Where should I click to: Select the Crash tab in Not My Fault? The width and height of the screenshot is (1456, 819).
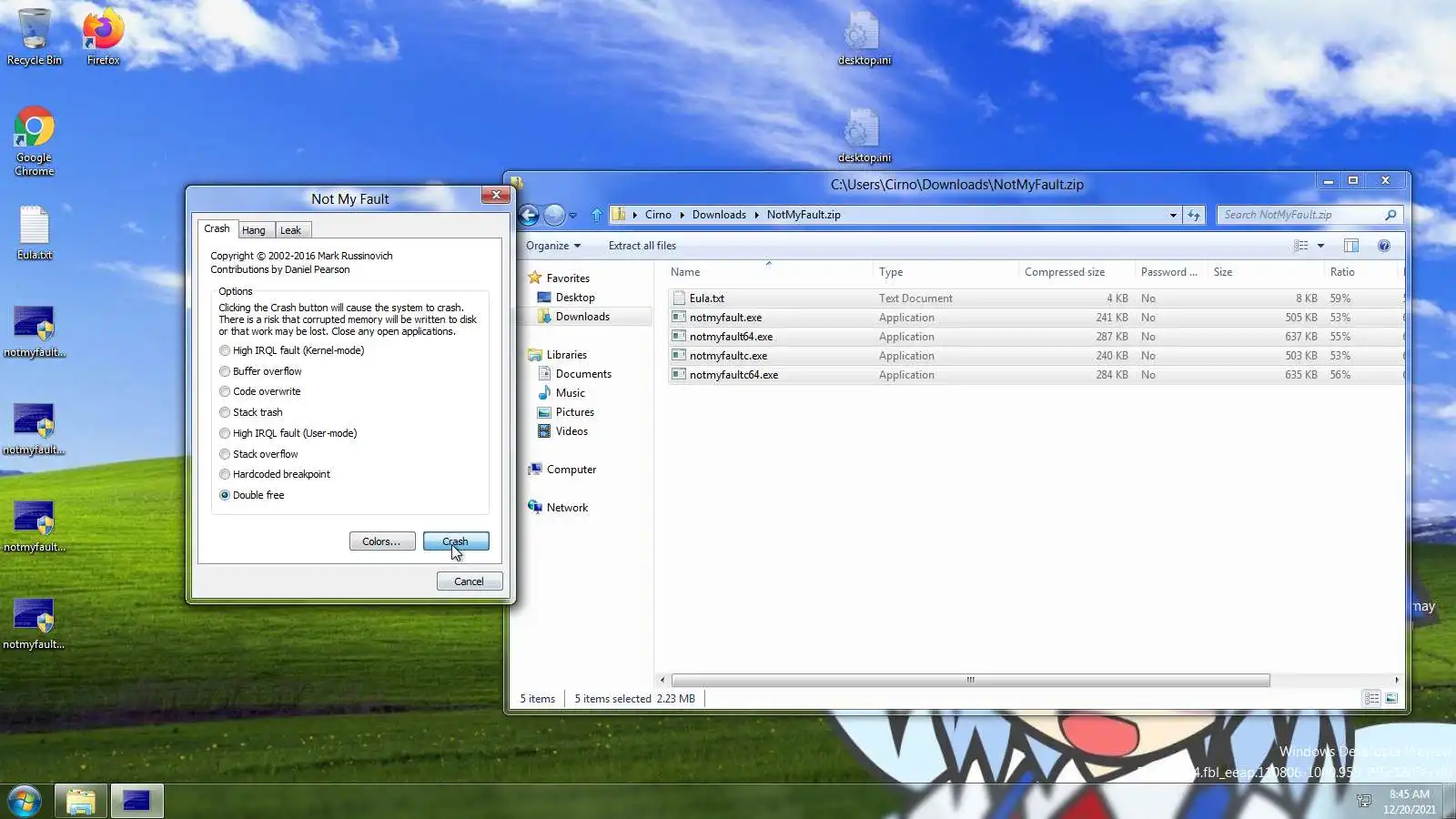[x=217, y=228]
